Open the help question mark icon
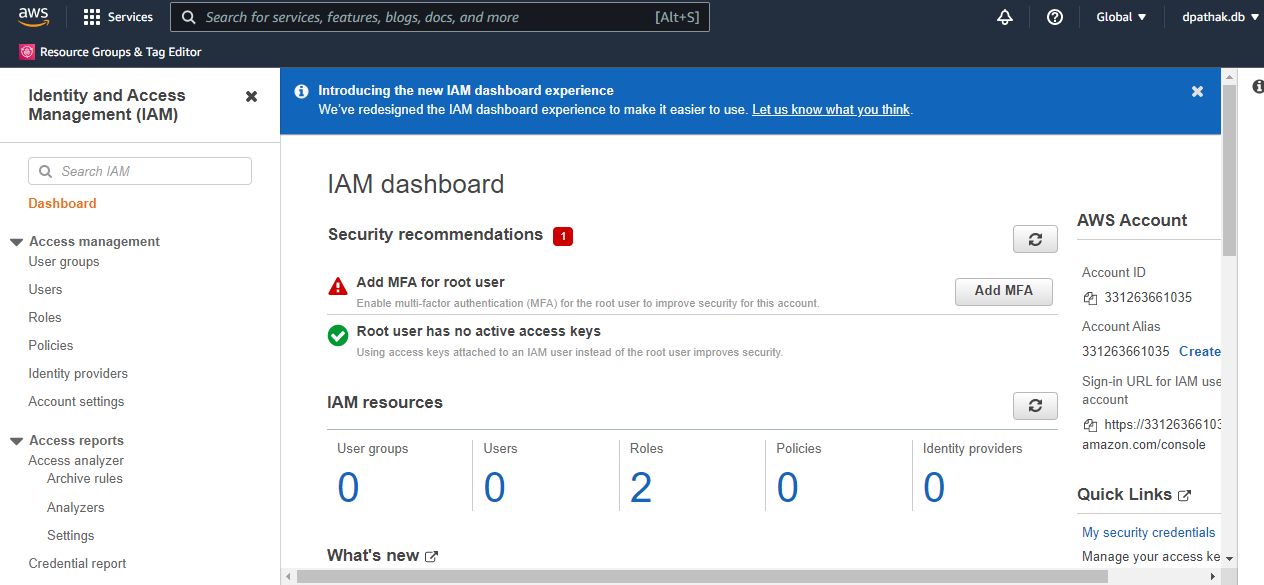Screen dimensions: 1264x585 tap(1055, 17)
